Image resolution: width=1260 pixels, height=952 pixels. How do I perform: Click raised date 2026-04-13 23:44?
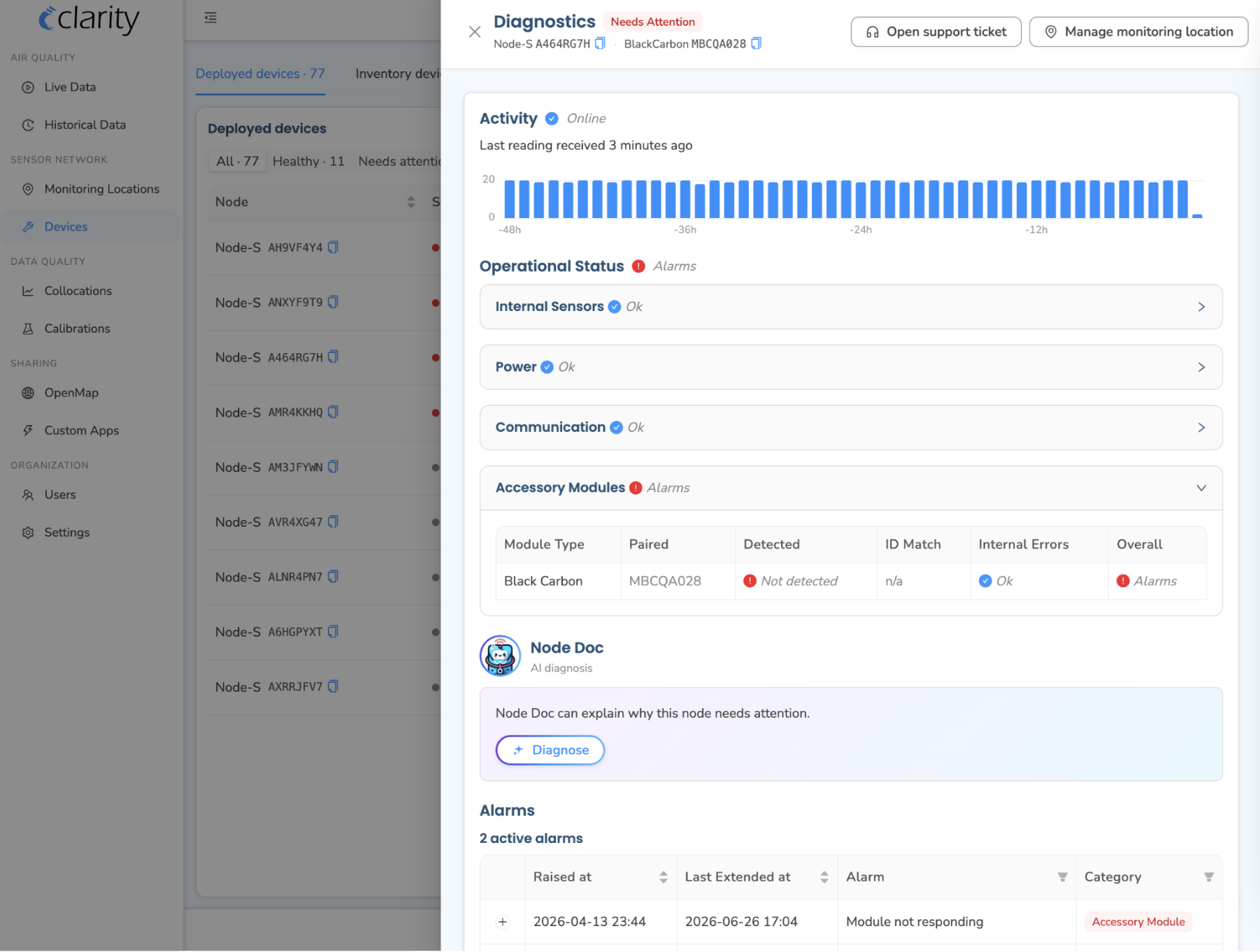click(589, 922)
